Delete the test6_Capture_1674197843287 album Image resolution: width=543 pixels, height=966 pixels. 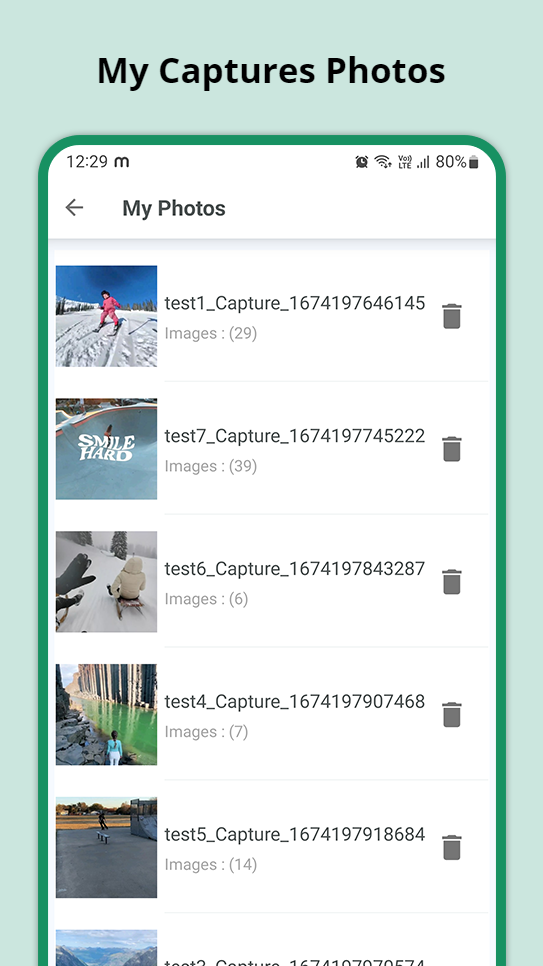(452, 582)
